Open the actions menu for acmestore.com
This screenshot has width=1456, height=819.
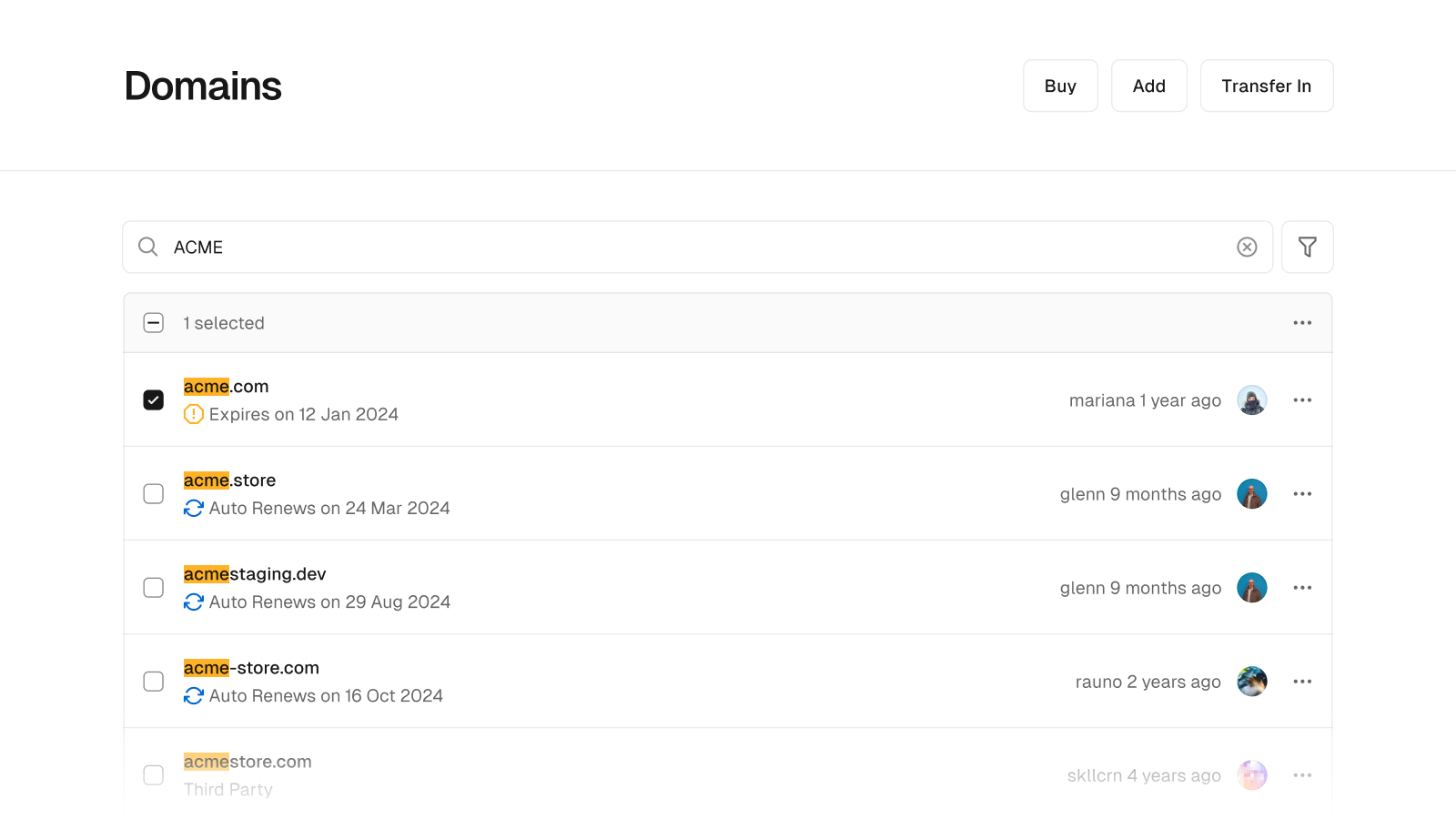coord(1302,774)
